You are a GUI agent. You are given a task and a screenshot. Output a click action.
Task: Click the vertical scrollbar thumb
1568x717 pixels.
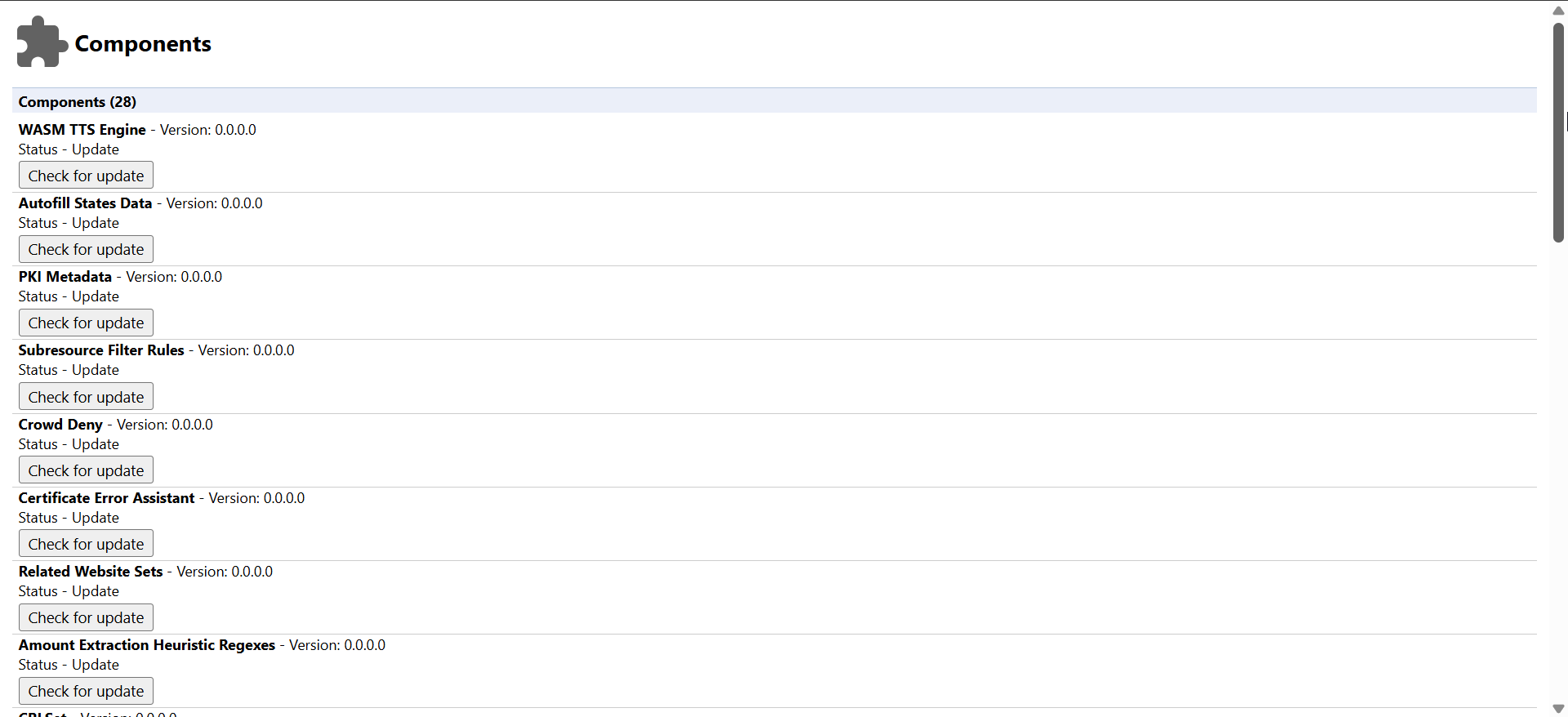(x=1558, y=132)
